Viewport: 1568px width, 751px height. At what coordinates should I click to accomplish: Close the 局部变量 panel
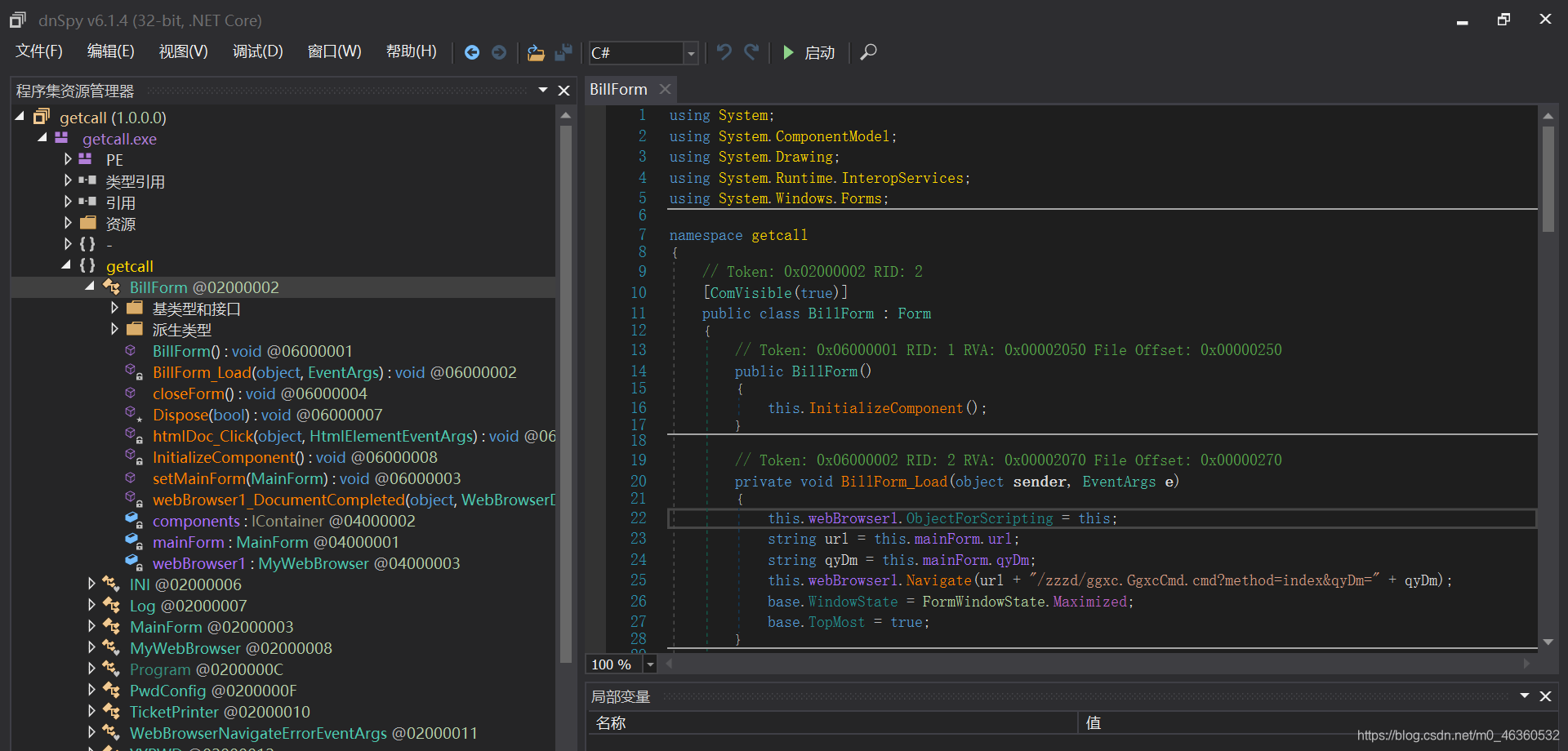click(1545, 696)
